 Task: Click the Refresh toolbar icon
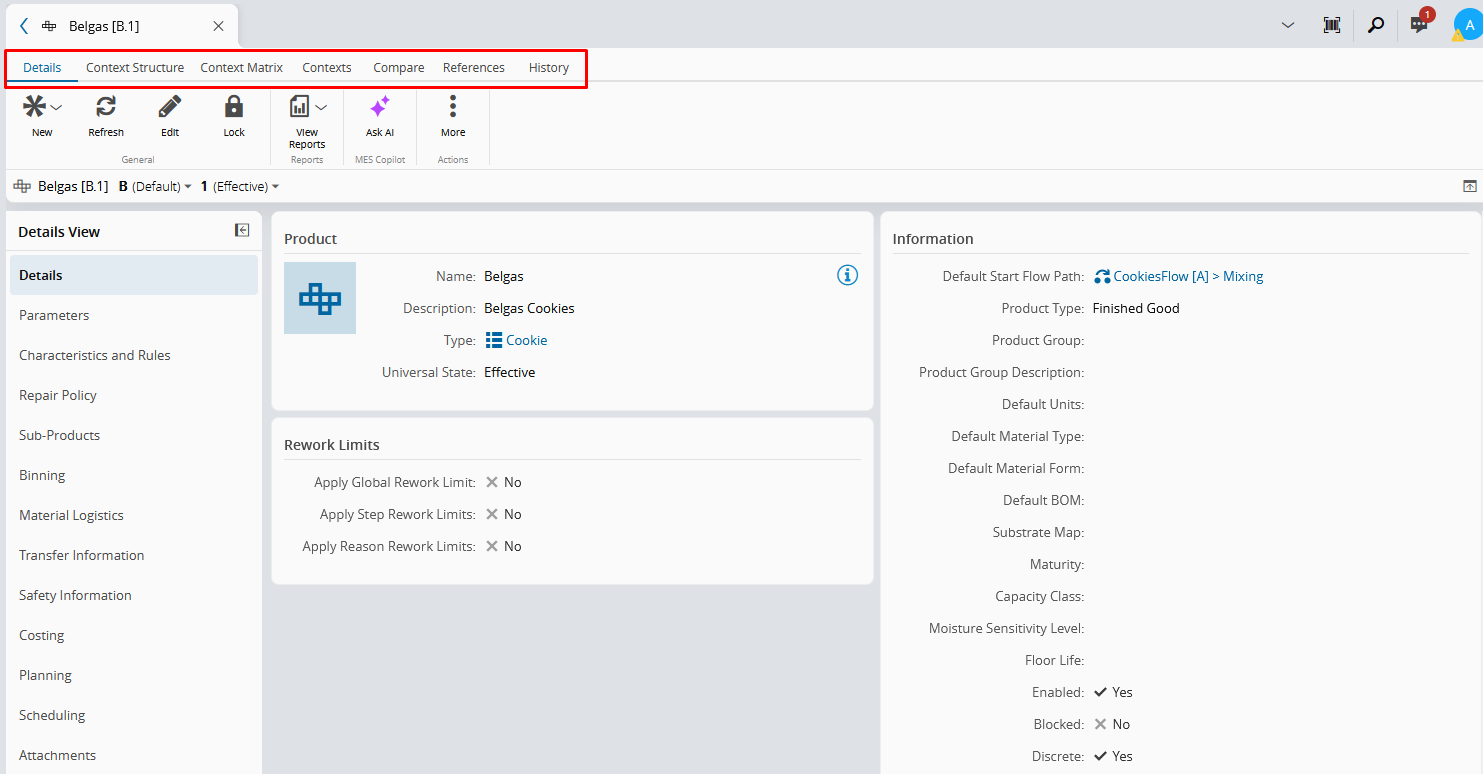106,106
